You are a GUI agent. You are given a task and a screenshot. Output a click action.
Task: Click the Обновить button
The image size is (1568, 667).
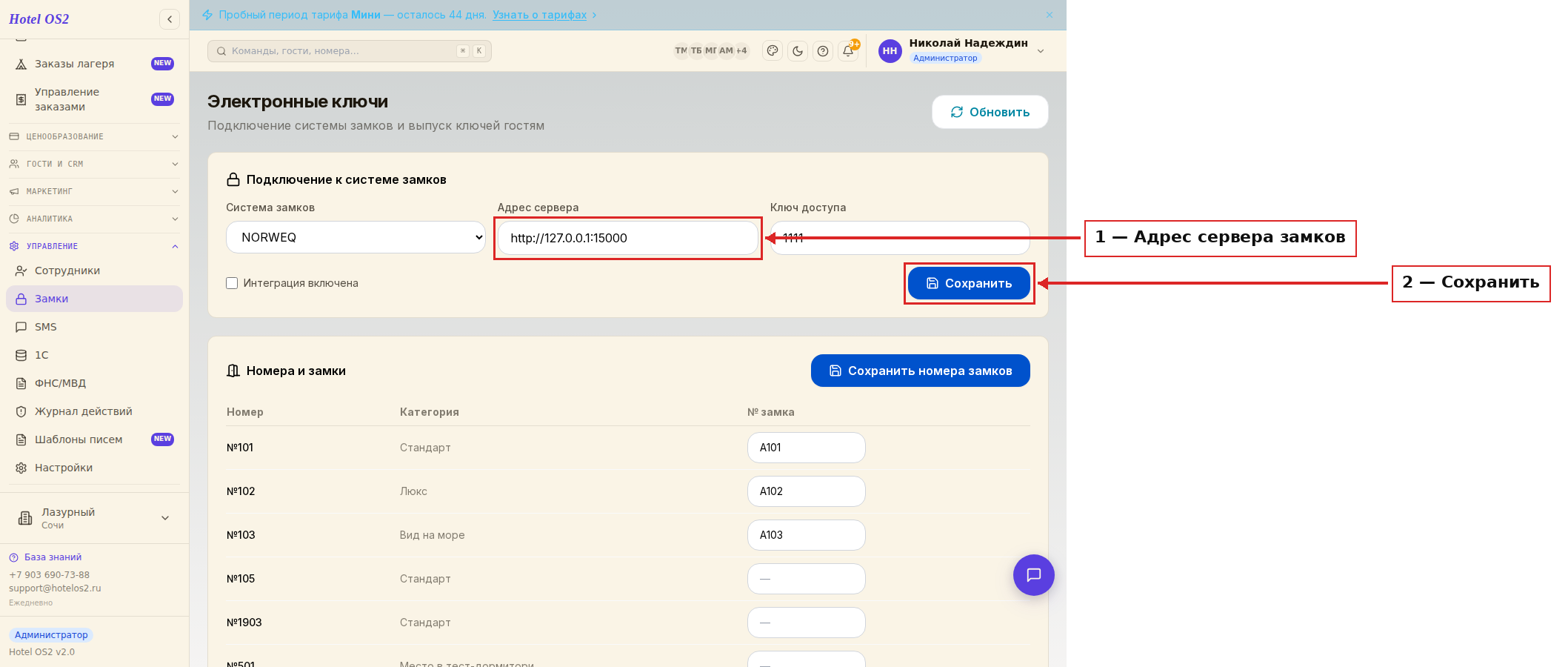coord(990,112)
